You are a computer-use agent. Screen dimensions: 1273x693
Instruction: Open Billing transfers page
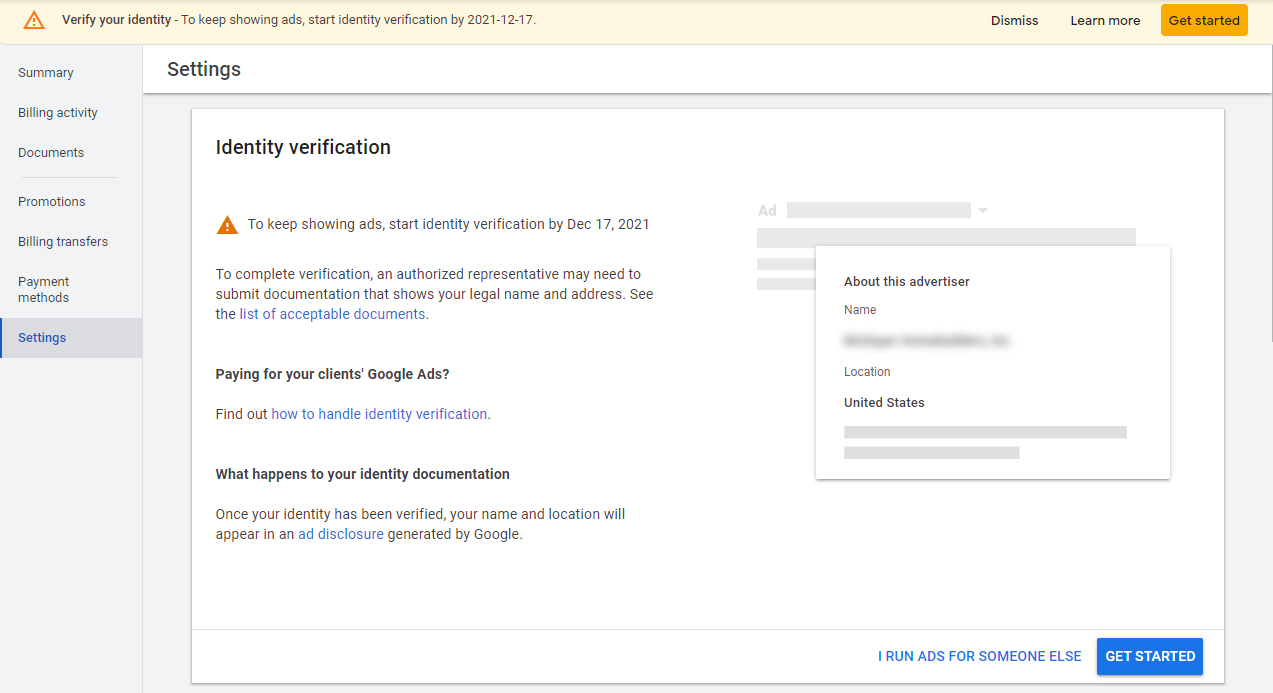tap(63, 242)
